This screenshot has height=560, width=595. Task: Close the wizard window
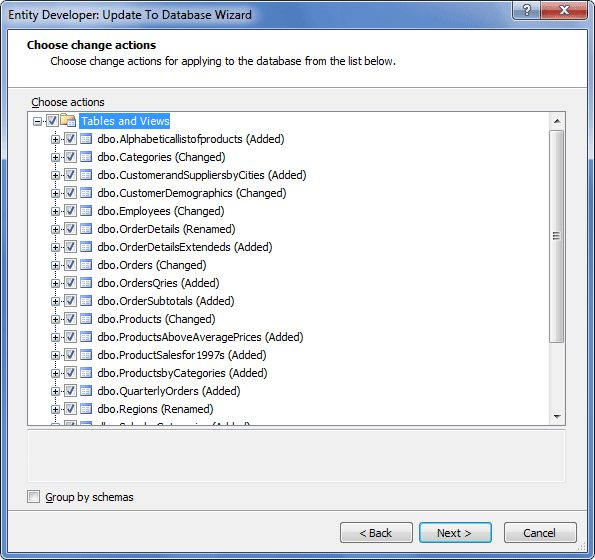pos(564,10)
